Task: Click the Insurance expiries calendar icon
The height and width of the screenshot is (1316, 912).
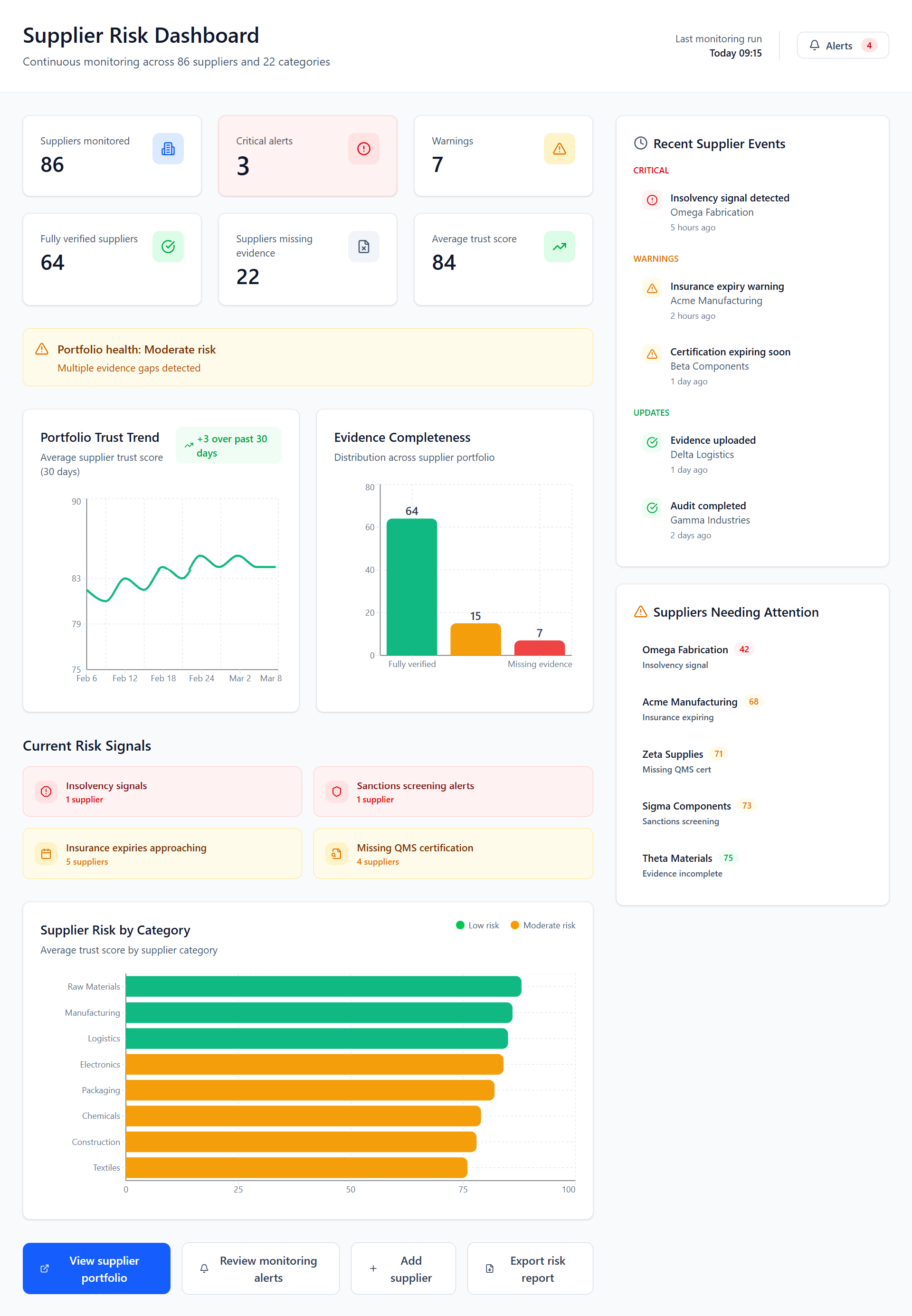Action: coord(46,854)
